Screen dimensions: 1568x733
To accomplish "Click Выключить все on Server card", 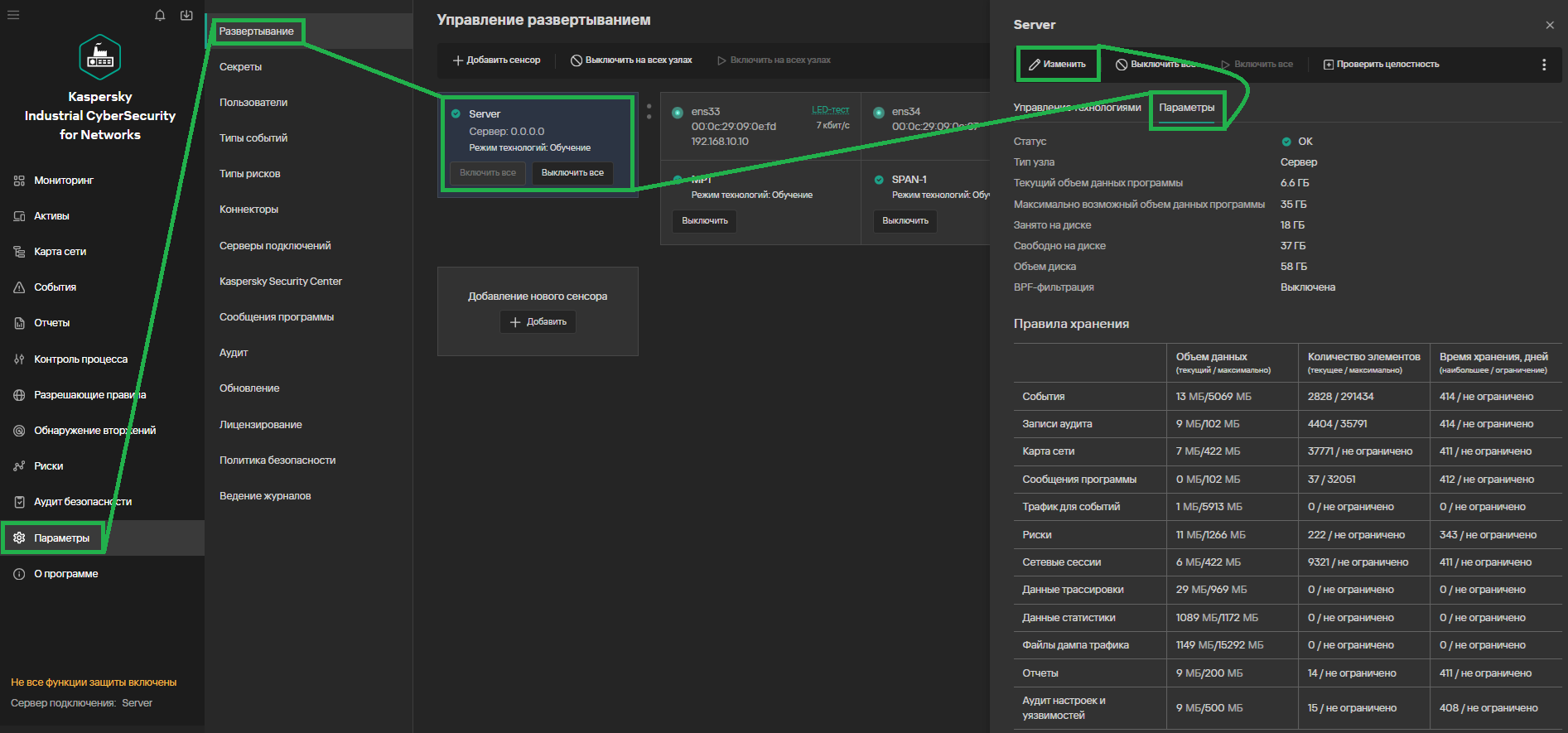I will [x=572, y=172].
